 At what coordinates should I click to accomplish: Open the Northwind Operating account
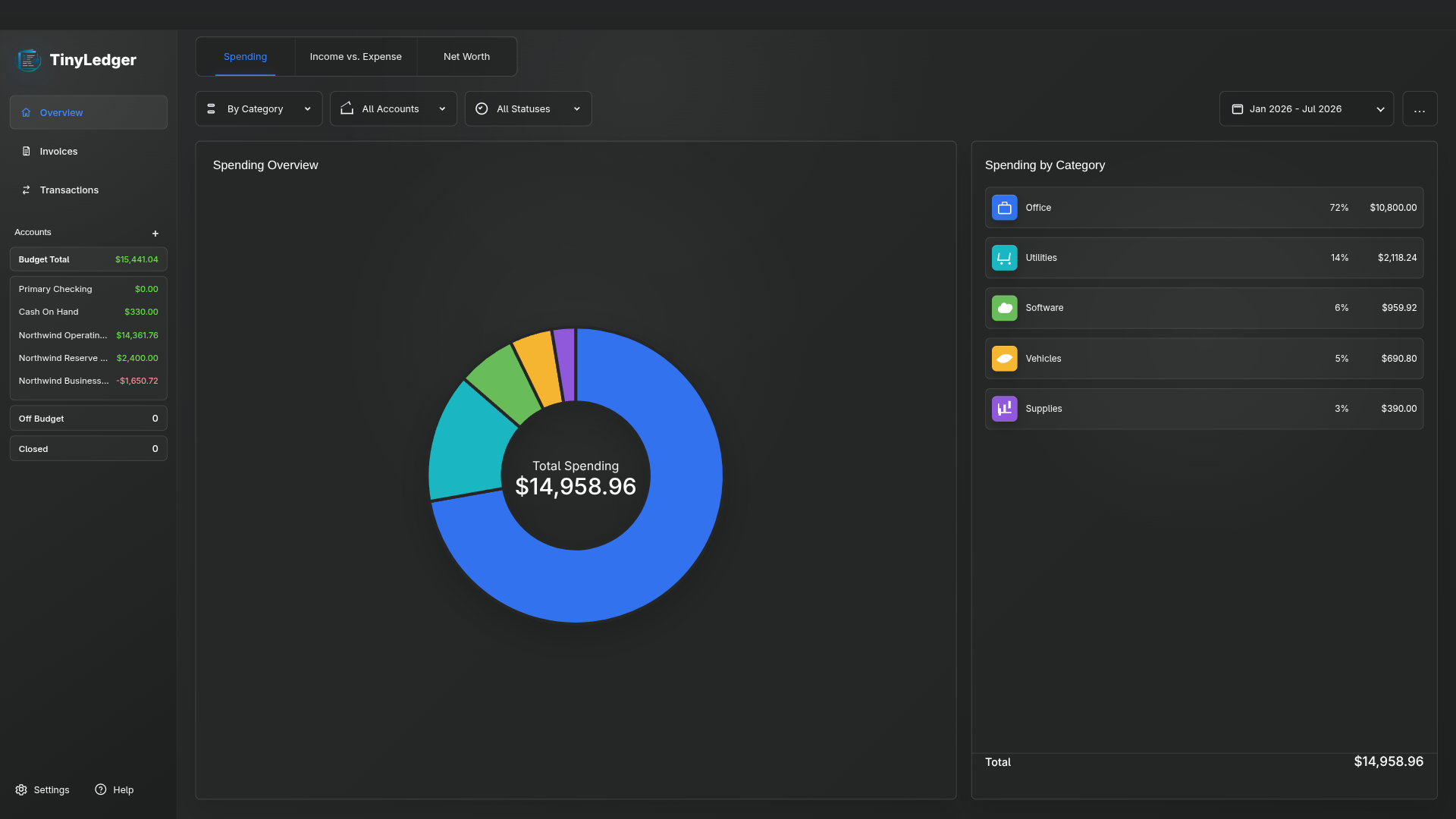[88, 335]
